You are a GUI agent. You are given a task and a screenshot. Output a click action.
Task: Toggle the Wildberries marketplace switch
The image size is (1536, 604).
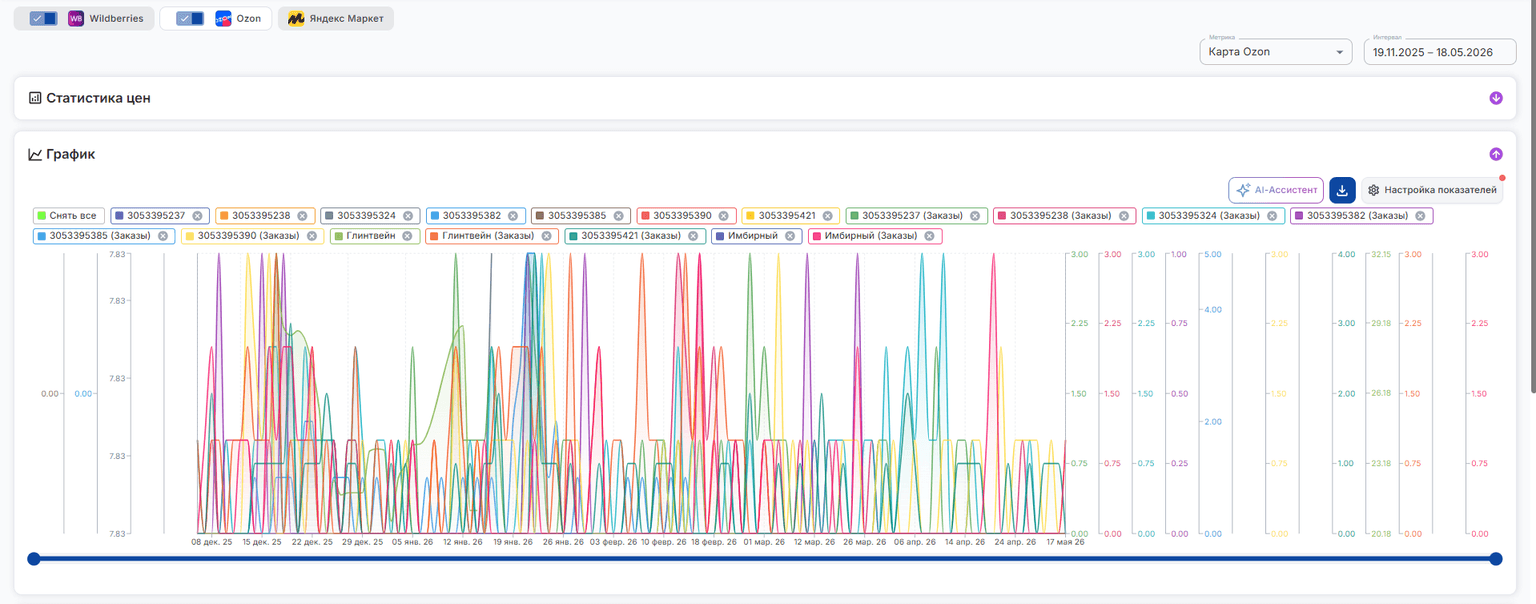coord(43,19)
